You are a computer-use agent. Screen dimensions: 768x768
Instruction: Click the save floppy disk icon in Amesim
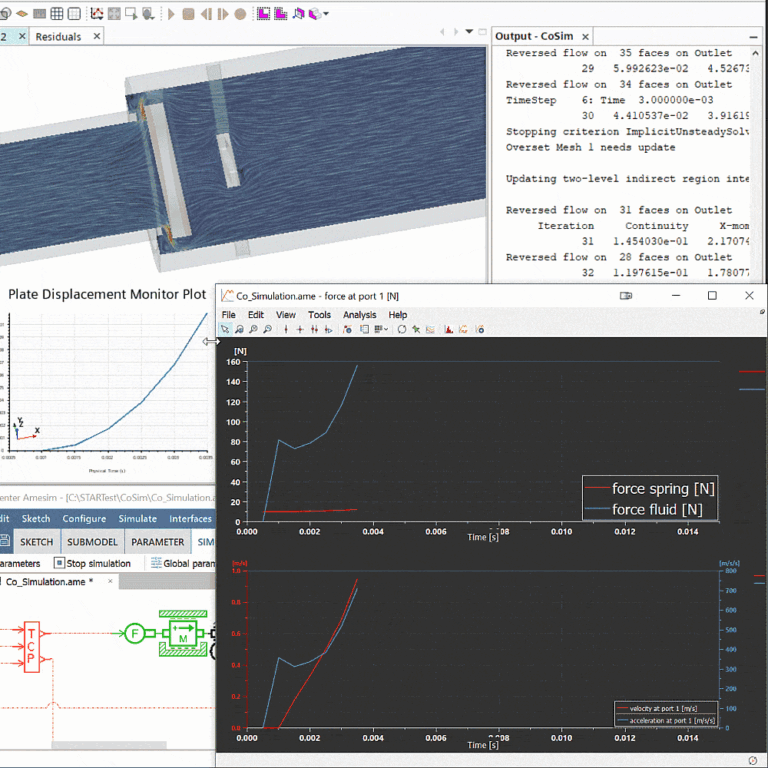coord(5,542)
